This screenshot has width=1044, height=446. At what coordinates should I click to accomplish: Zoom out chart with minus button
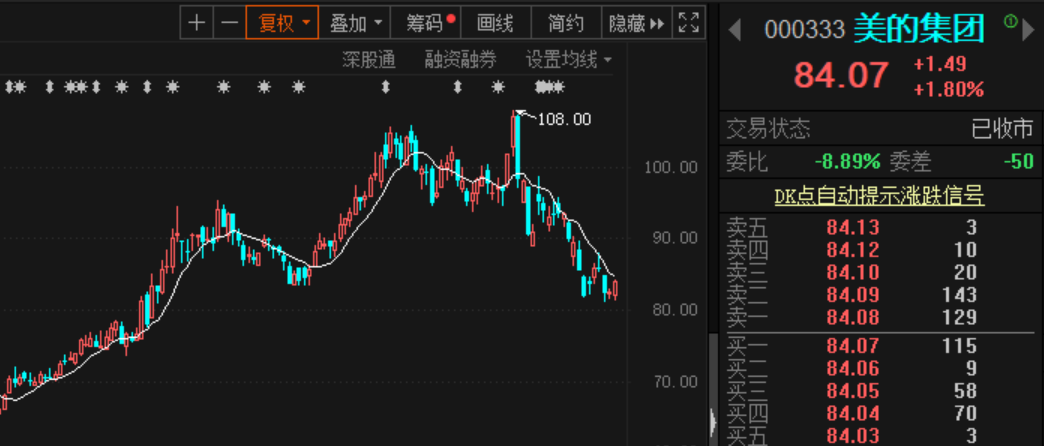click(x=230, y=23)
